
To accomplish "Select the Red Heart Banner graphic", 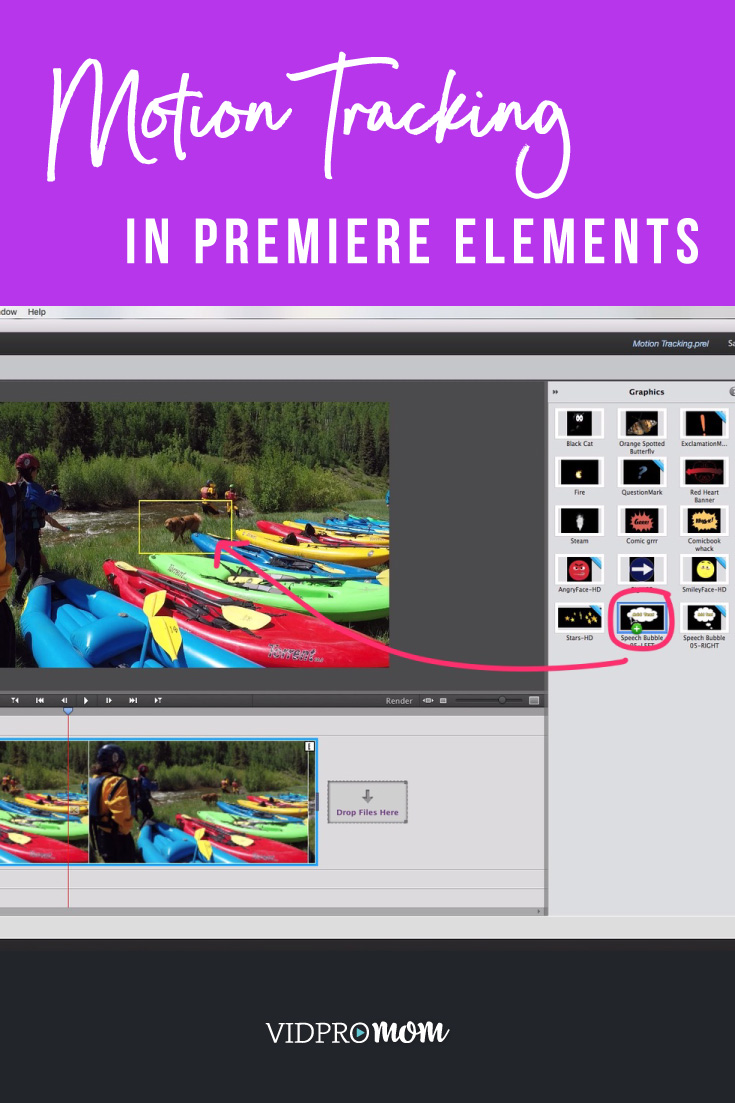I will click(x=704, y=473).
